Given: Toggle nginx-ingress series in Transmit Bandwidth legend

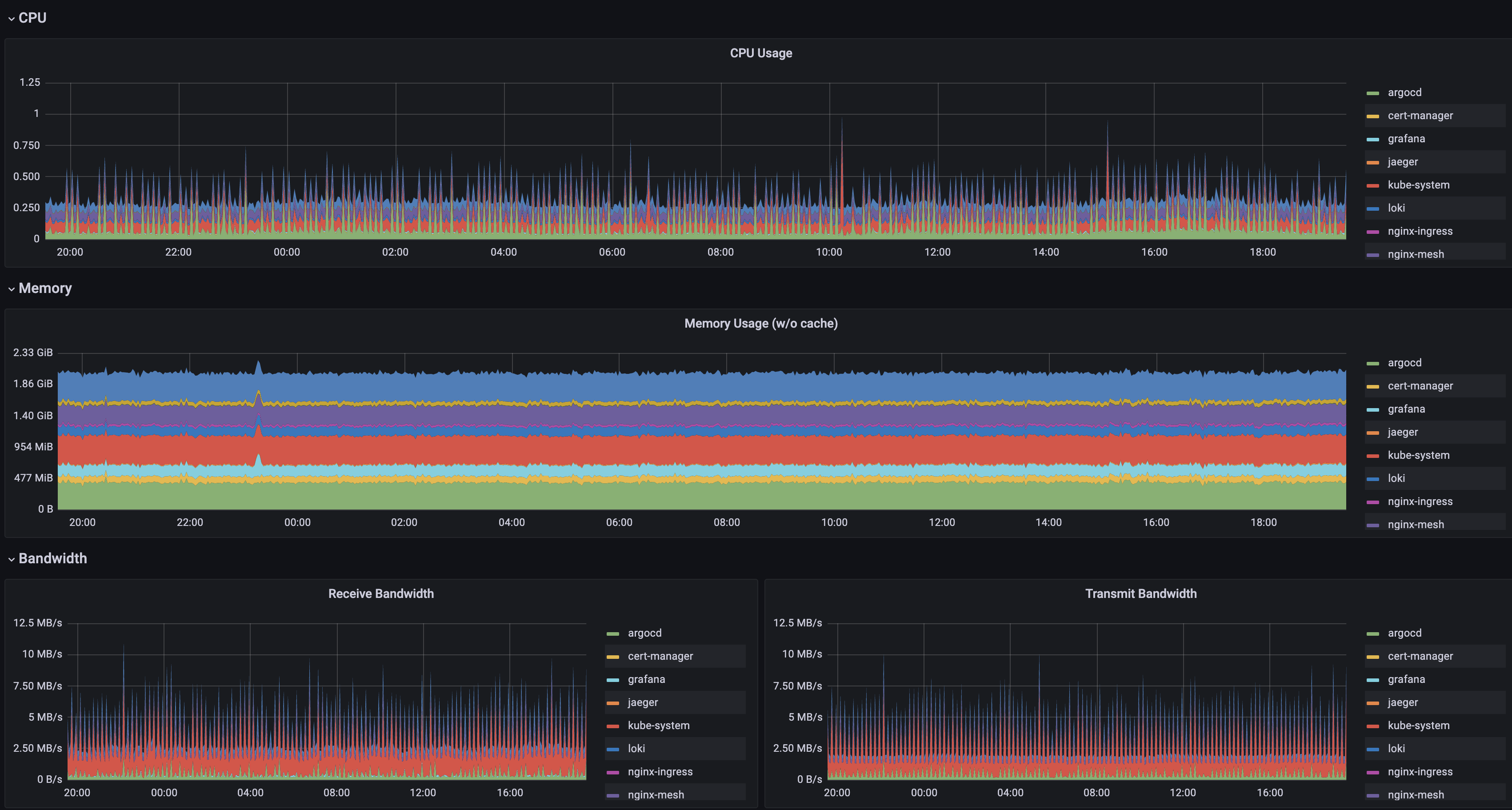Looking at the screenshot, I should point(1420,772).
